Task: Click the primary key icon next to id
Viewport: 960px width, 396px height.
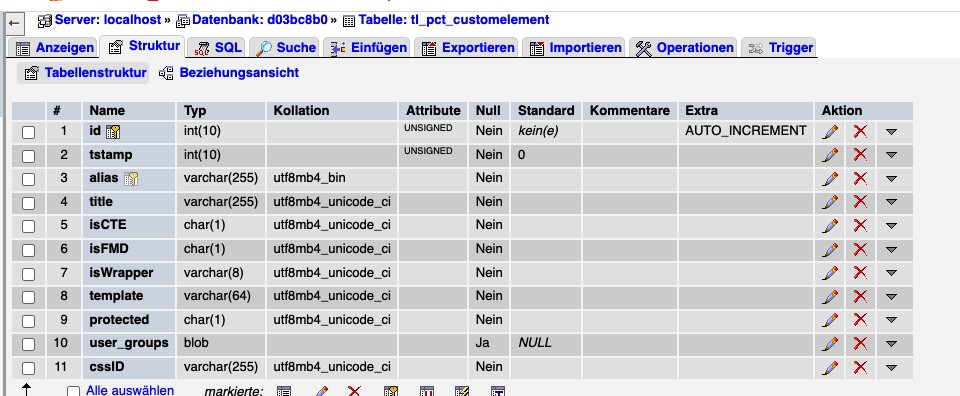Action: coord(113,131)
